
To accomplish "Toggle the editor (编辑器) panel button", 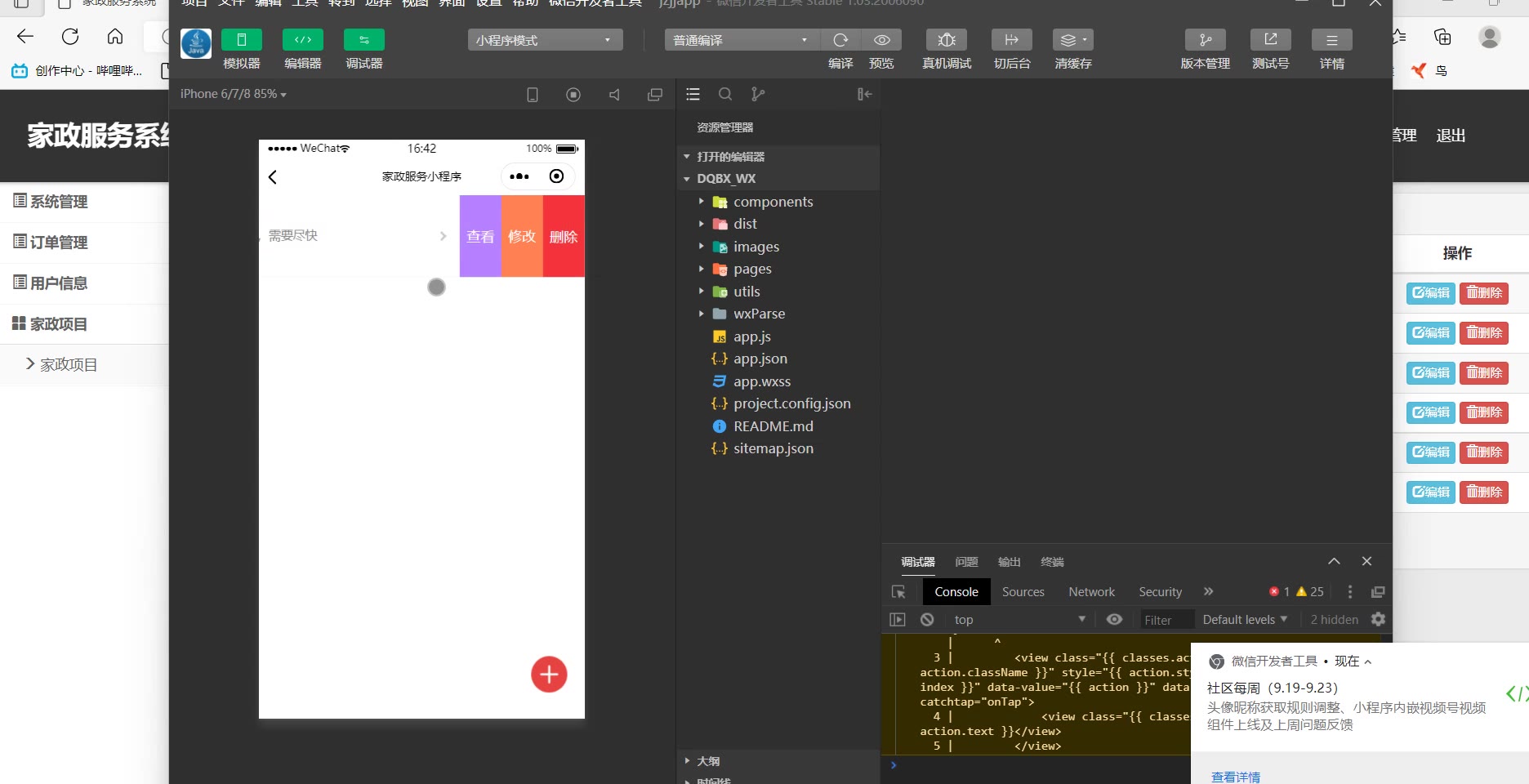I will [x=302, y=40].
